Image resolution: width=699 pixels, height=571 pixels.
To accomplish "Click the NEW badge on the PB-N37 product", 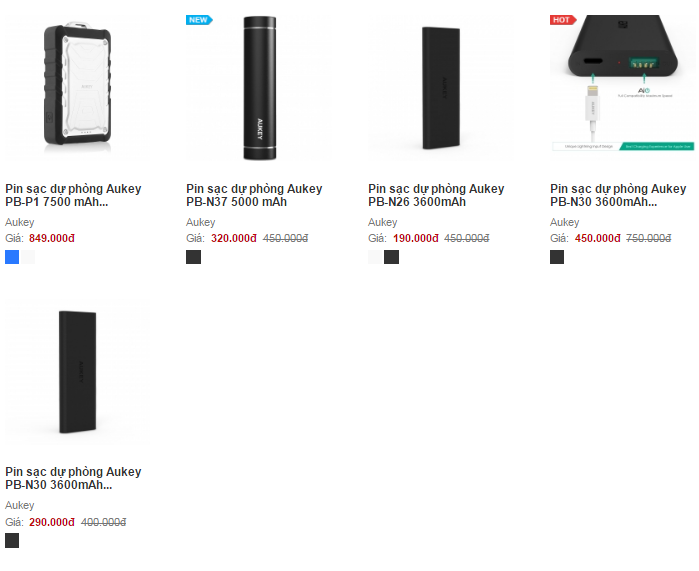I will click(x=199, y=20).
